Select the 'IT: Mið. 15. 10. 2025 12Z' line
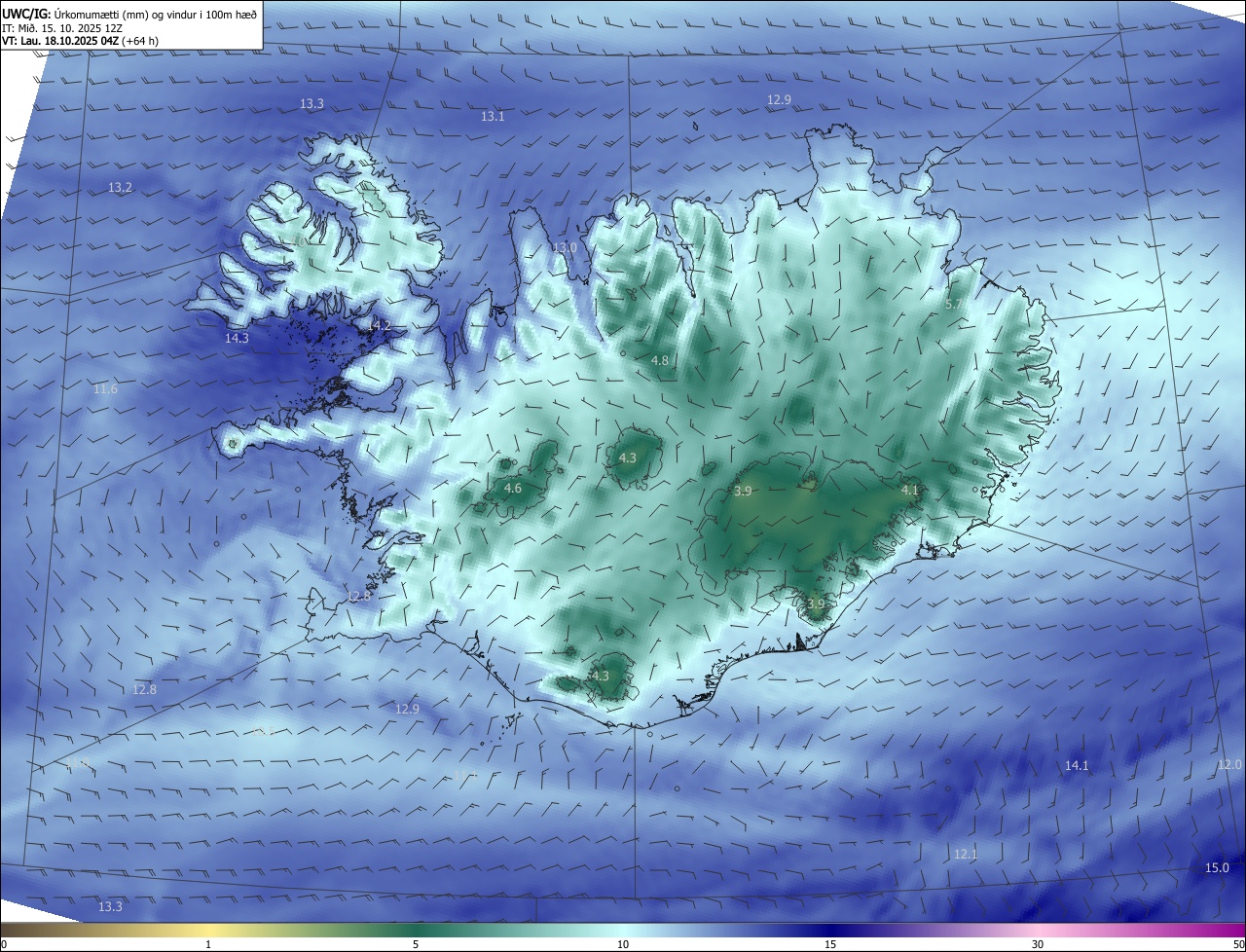The image size is (1246, 952). coord(64,28)
